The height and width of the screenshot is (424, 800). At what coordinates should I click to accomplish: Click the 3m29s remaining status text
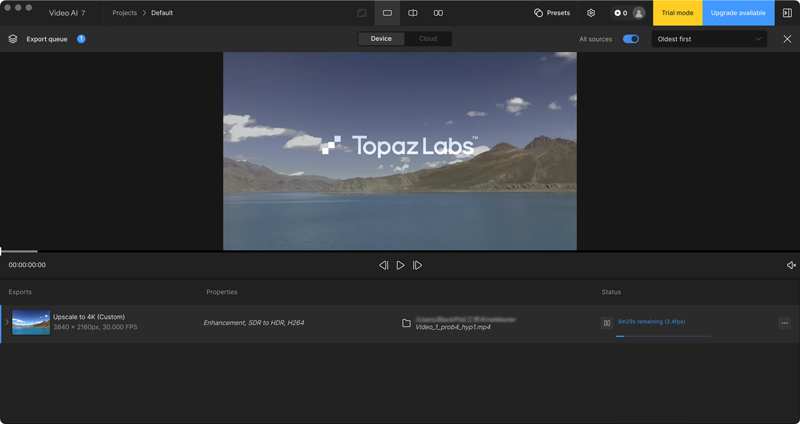pos(651,322)
